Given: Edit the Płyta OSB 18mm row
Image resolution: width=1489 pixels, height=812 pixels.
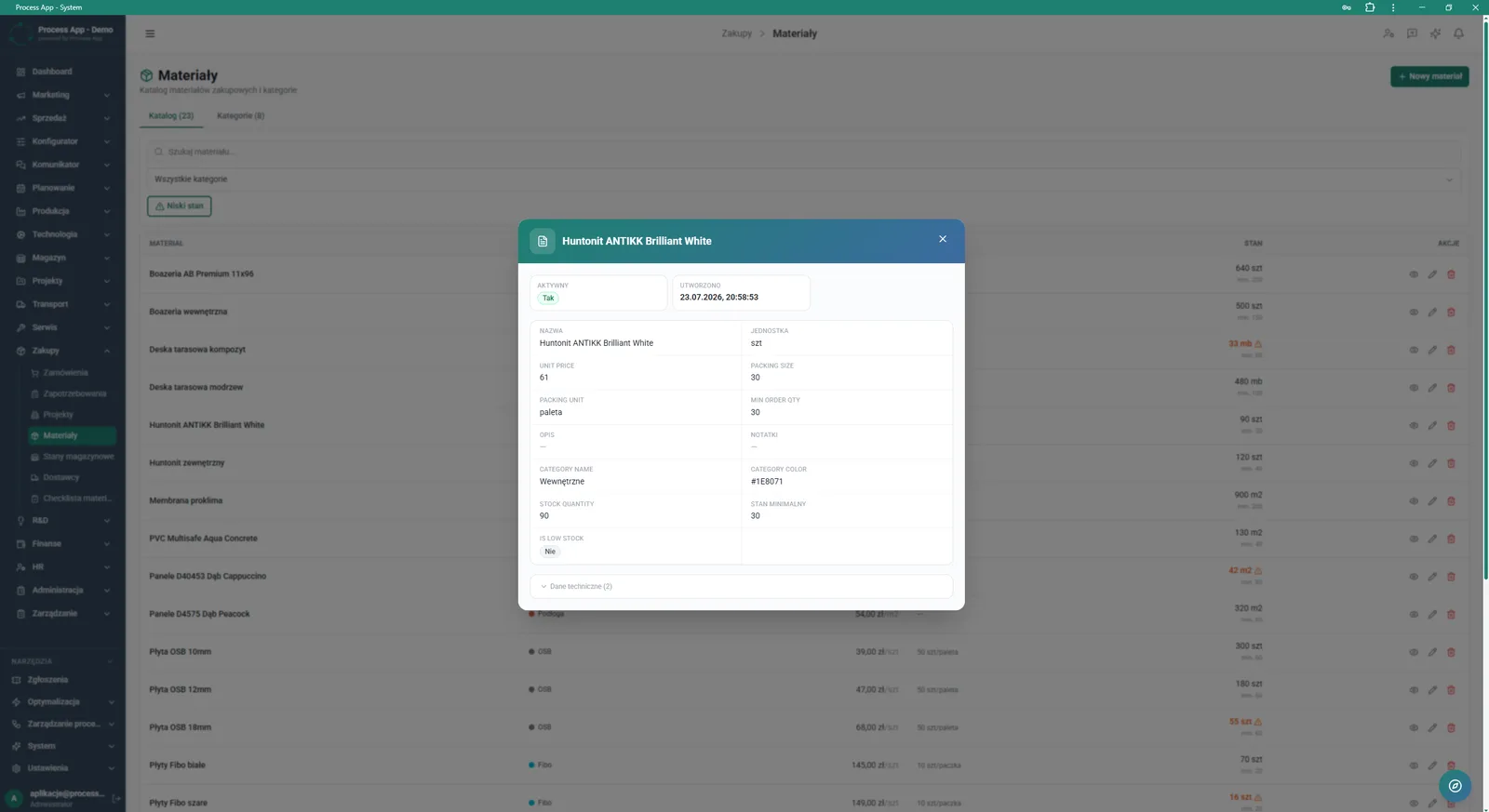Looking at the screenshot, I should point(1432,728).
